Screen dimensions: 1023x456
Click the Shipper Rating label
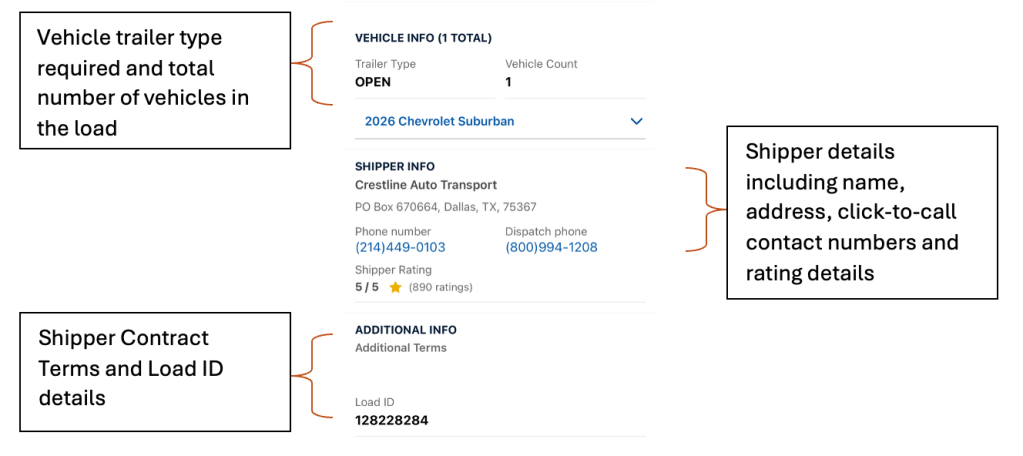click(393, 270)
